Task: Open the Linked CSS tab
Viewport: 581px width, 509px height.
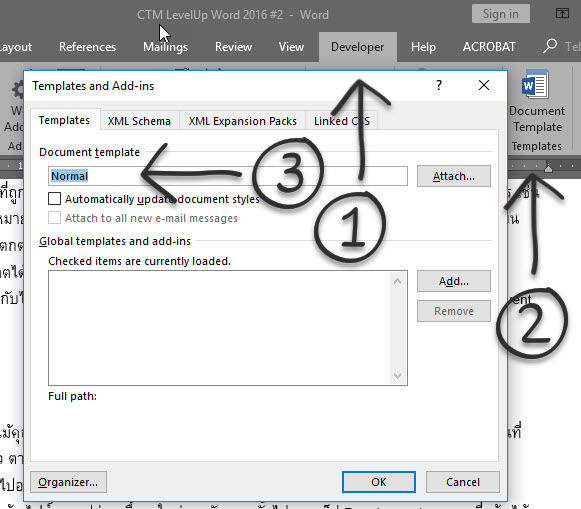Action: (x=342, y=121)
